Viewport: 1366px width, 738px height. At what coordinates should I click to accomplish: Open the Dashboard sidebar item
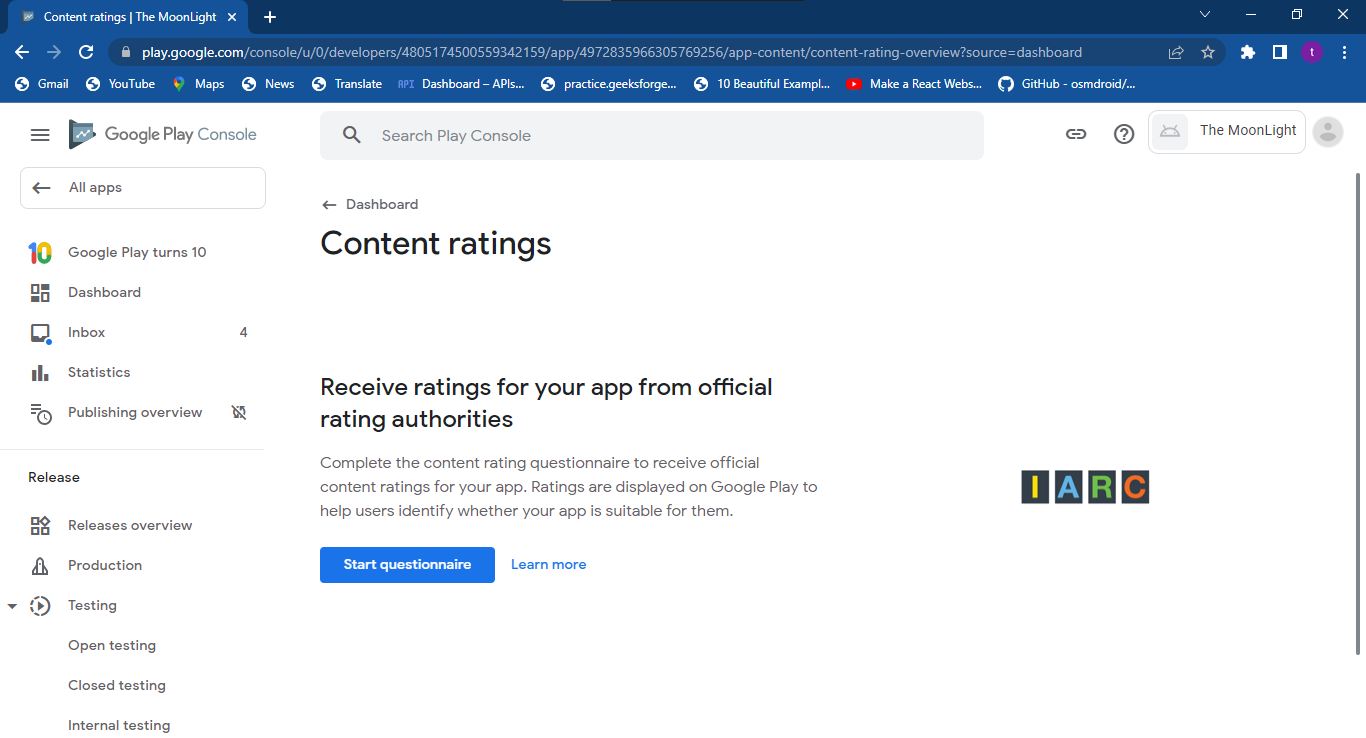pos(132,293)
